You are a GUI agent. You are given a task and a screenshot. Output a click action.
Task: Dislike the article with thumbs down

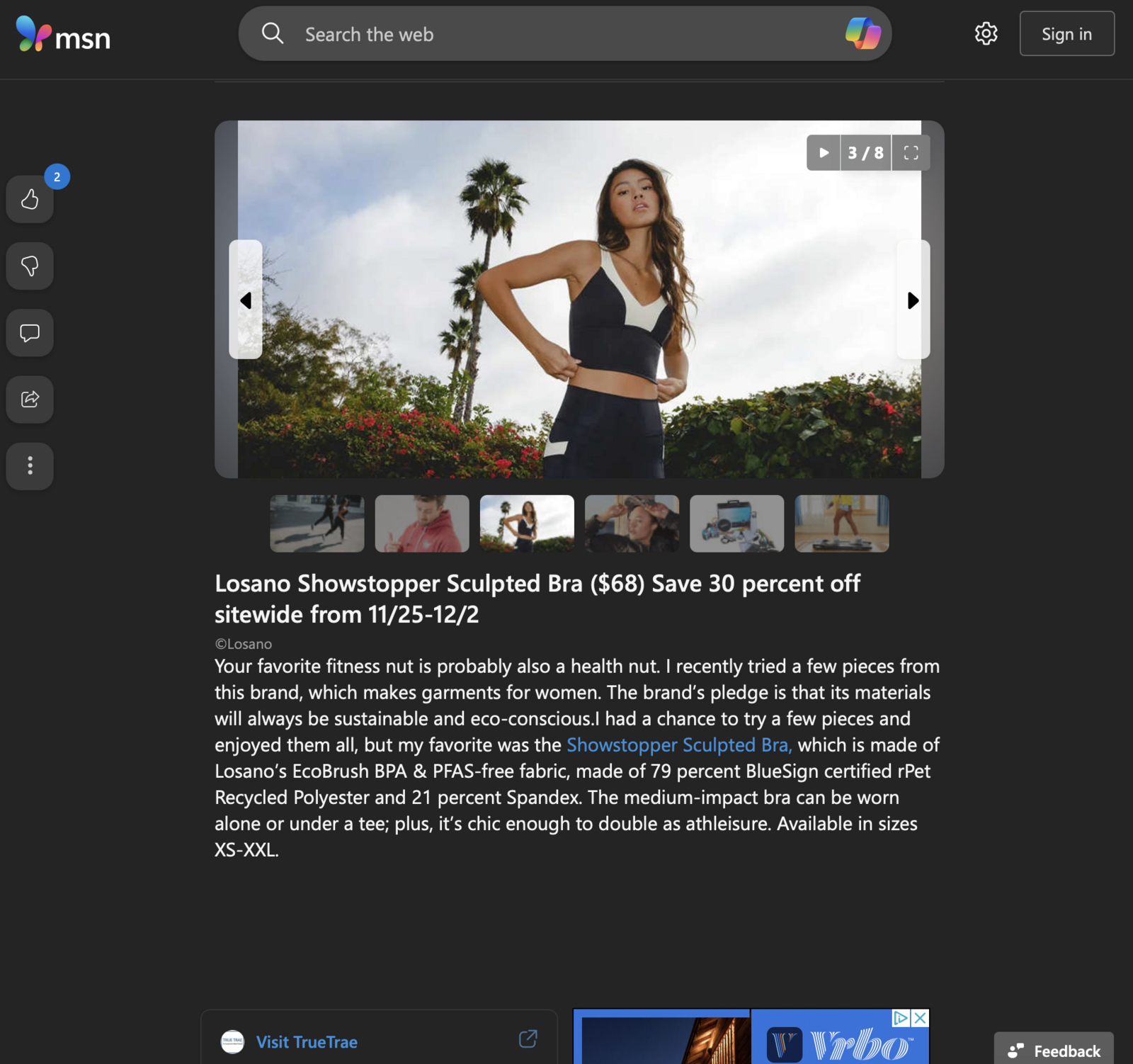point(30,266)
